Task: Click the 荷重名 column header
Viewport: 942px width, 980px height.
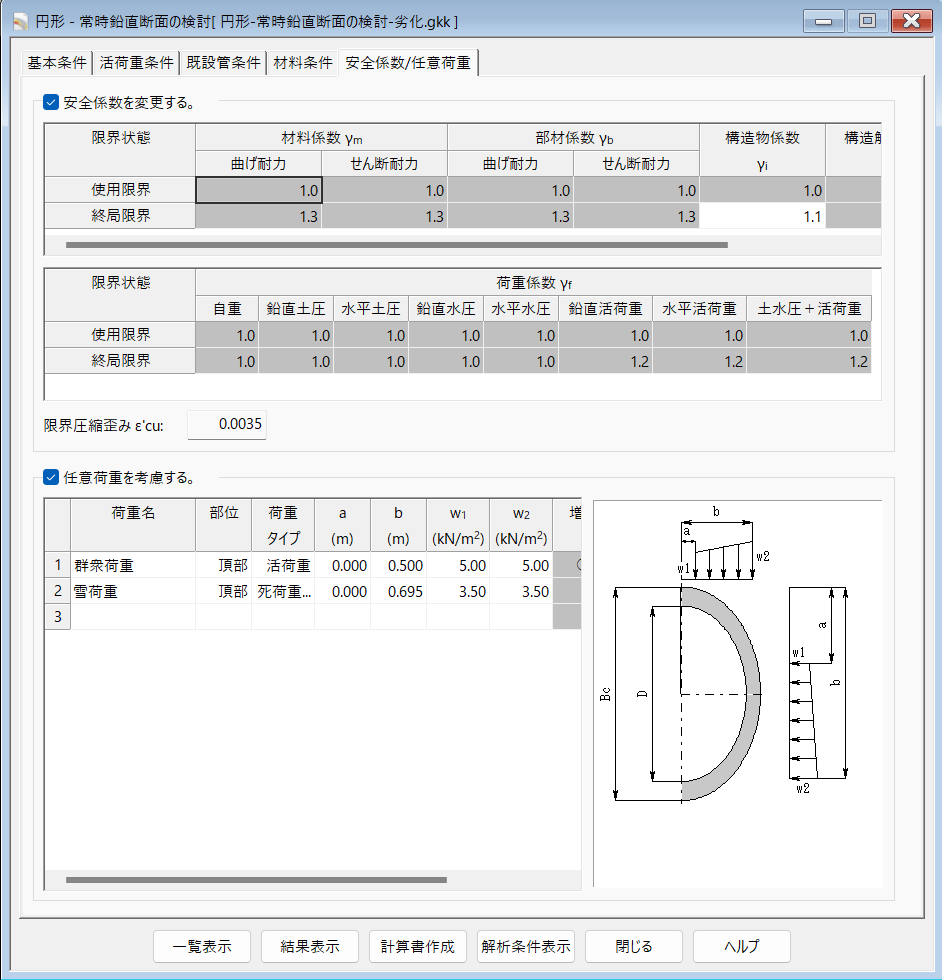Action: click(x=133, y=525)
